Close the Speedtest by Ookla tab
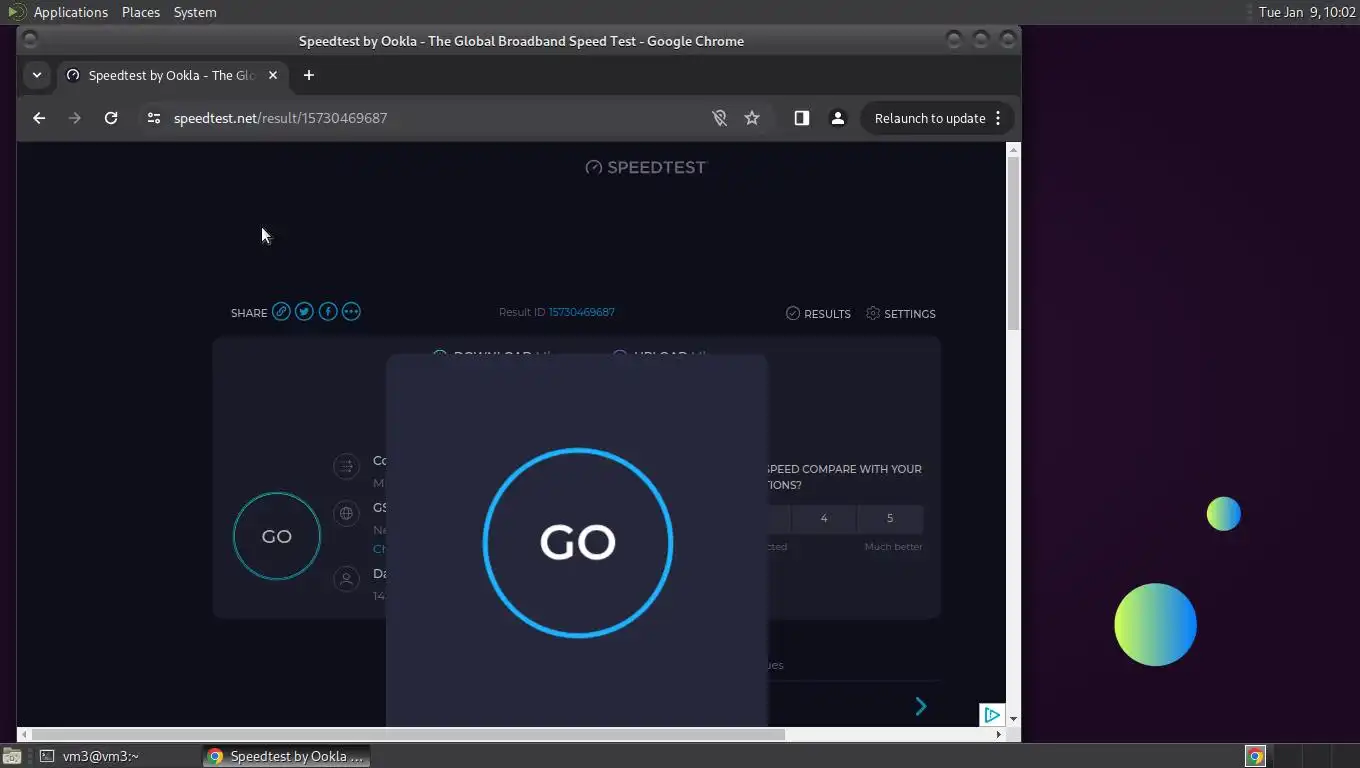Screen dimensions: 1360x768 [273, 75]
